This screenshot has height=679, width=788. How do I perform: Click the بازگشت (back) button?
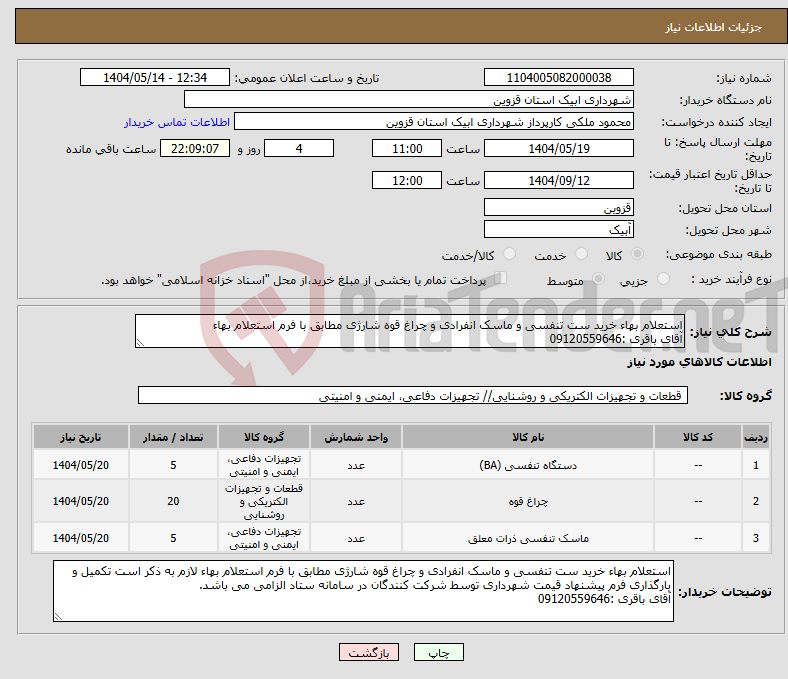(x=369, y=652)
